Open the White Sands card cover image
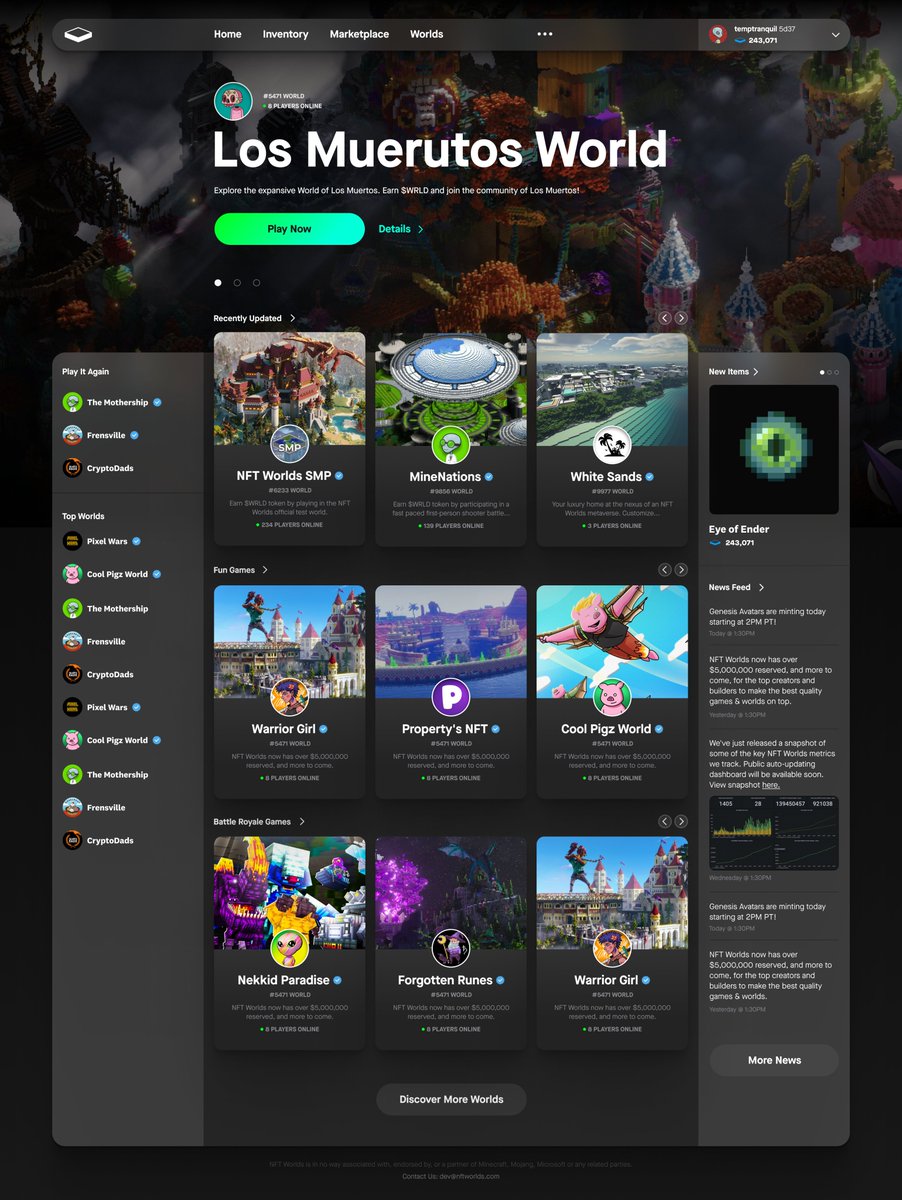902x1200 pixels. (x=612, y=389)
